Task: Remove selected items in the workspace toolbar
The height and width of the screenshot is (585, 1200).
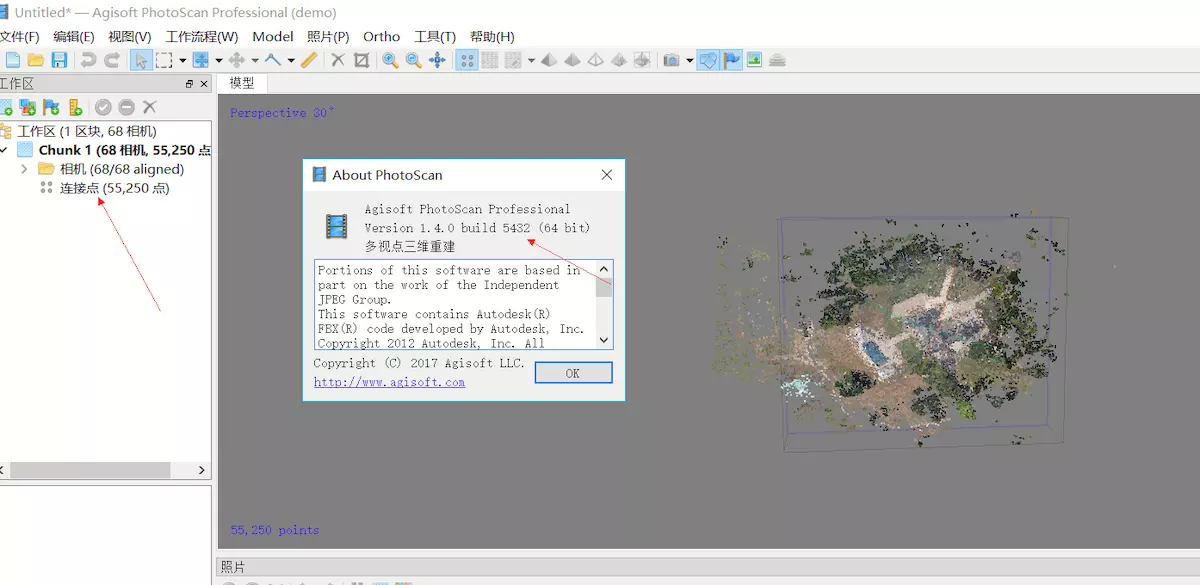Action: (150, 107)
